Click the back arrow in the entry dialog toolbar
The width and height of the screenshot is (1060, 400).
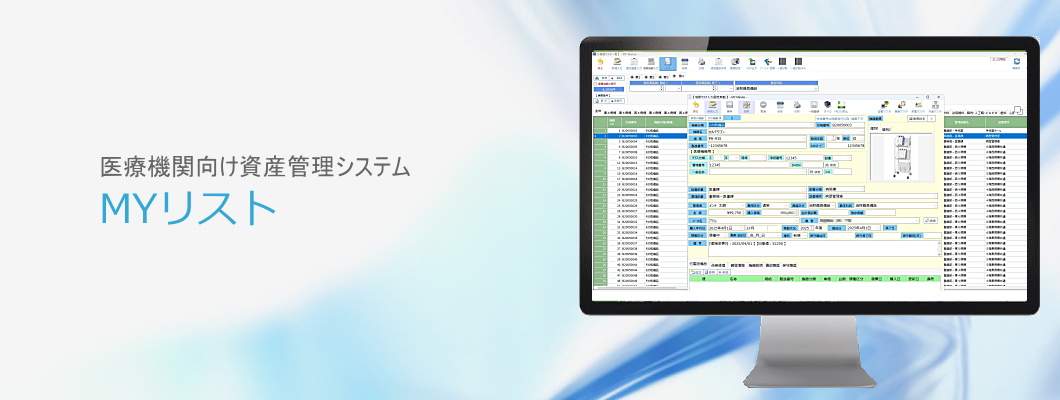pos(696,105)
